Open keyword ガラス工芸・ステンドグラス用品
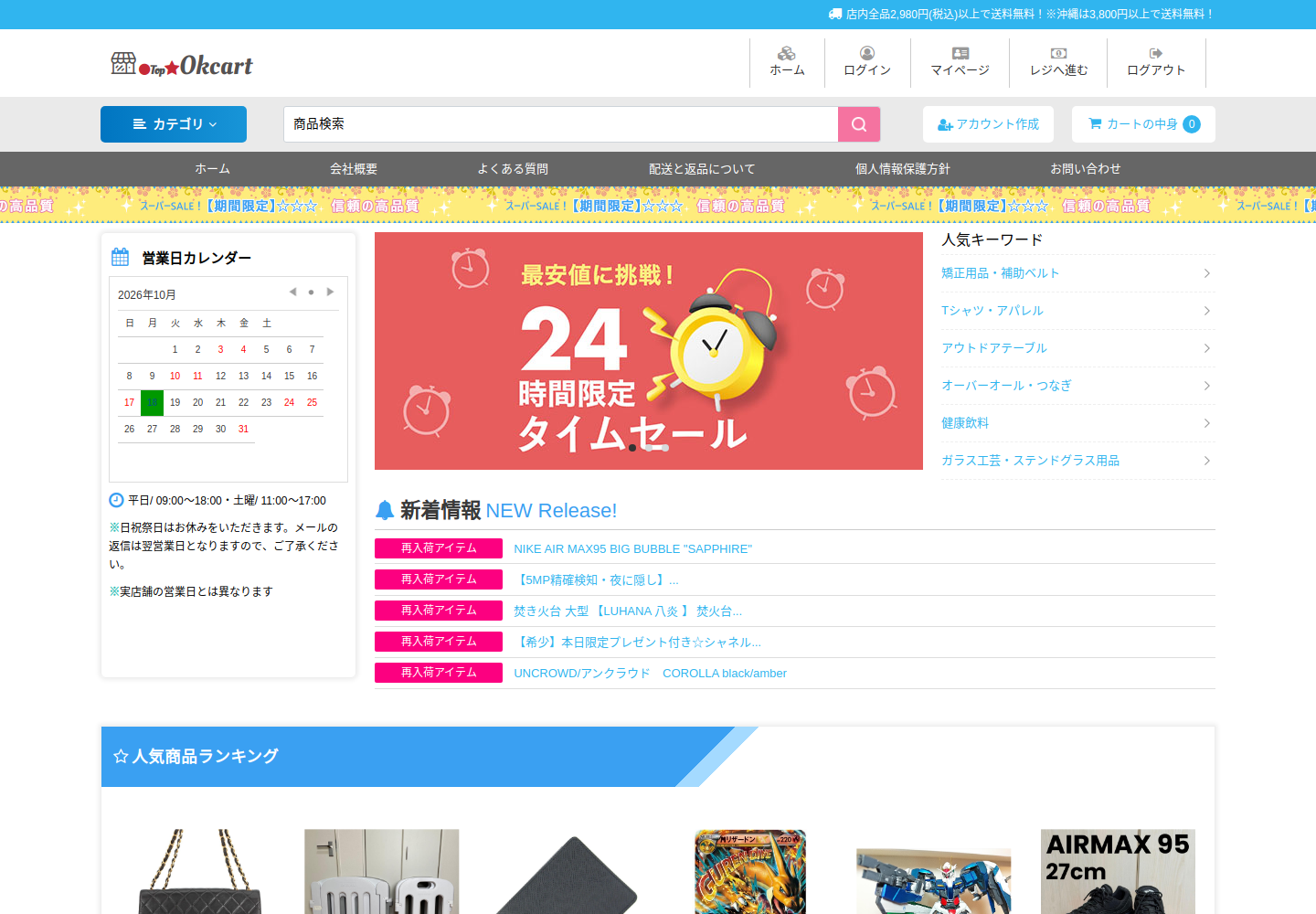 point(1030,461)
